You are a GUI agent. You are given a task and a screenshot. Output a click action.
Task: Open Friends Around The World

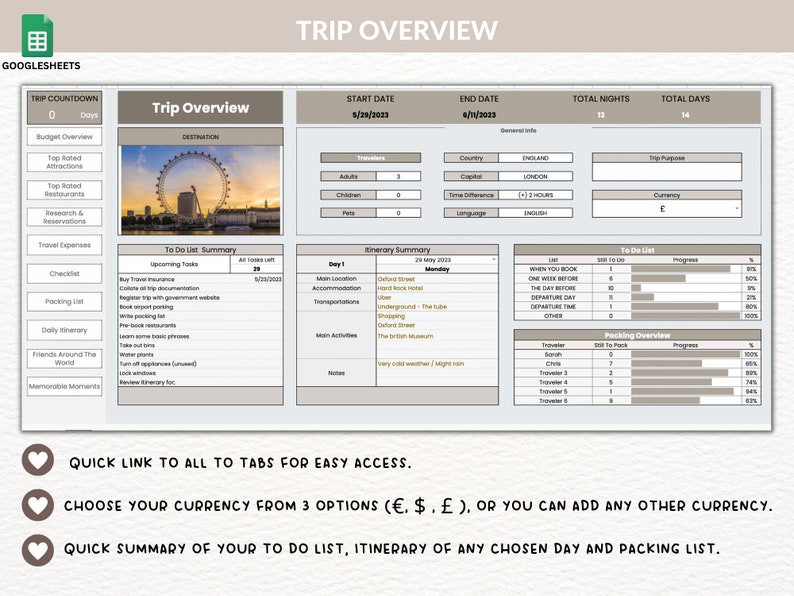point(64,358)
